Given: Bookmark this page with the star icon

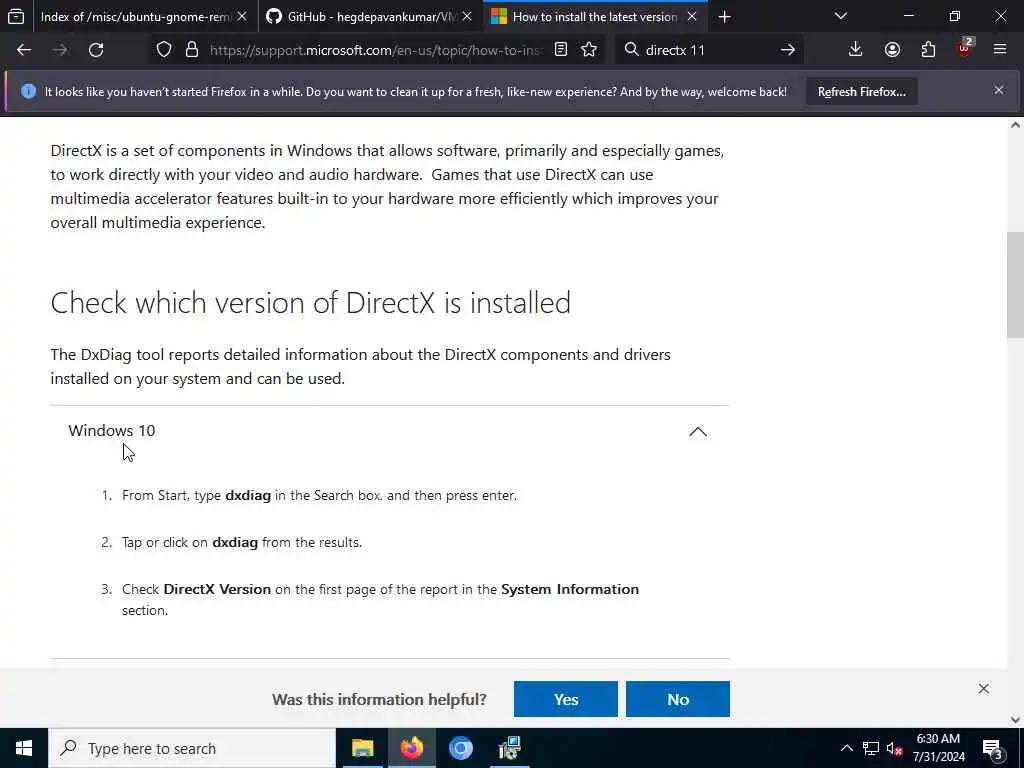Looking at the screenshot, I should [x=589, y=50].
